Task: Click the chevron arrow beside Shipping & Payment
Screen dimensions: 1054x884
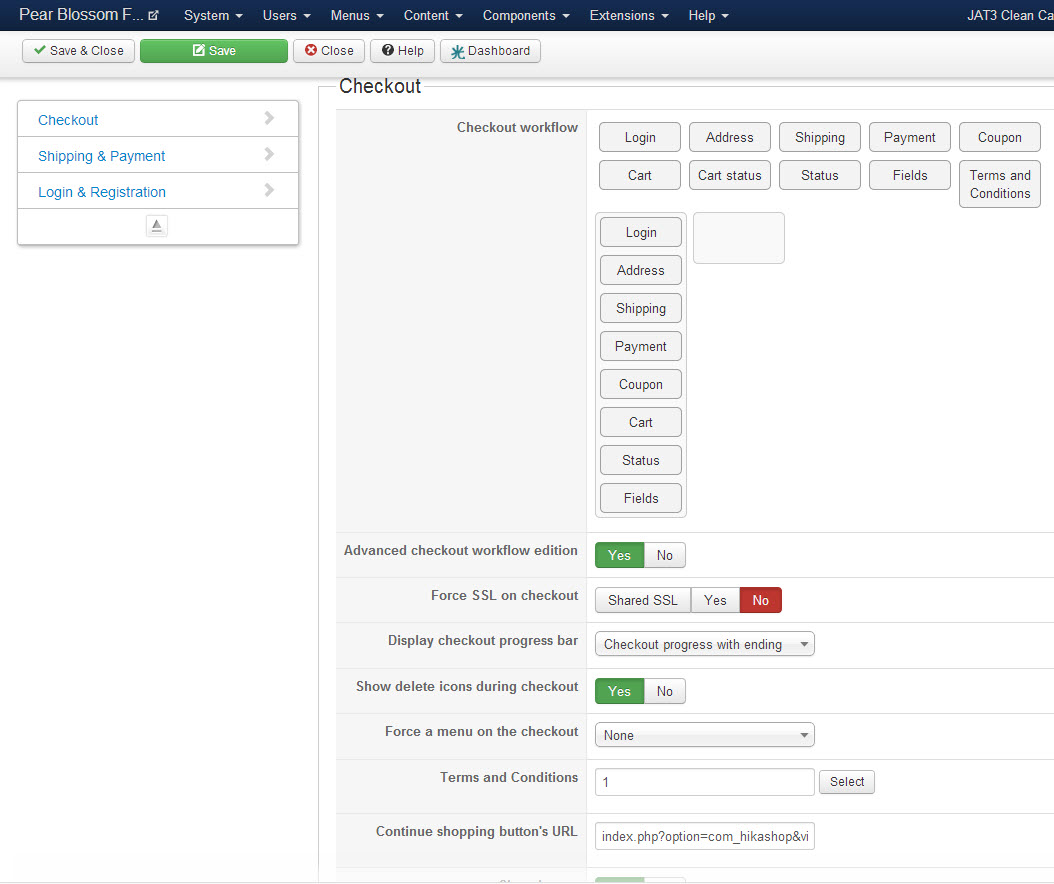Action: click(x=269, y=155)
